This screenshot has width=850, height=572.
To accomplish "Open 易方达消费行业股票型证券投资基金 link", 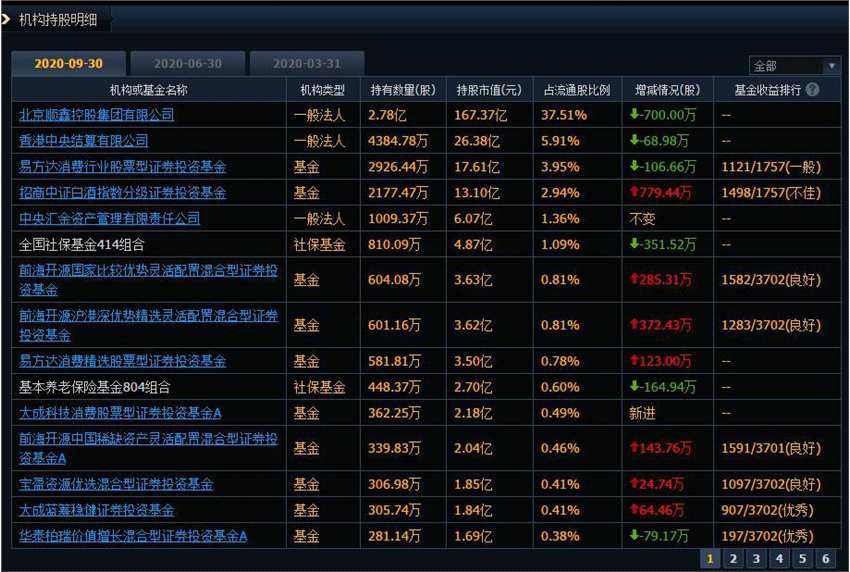I will pos(123,166).
